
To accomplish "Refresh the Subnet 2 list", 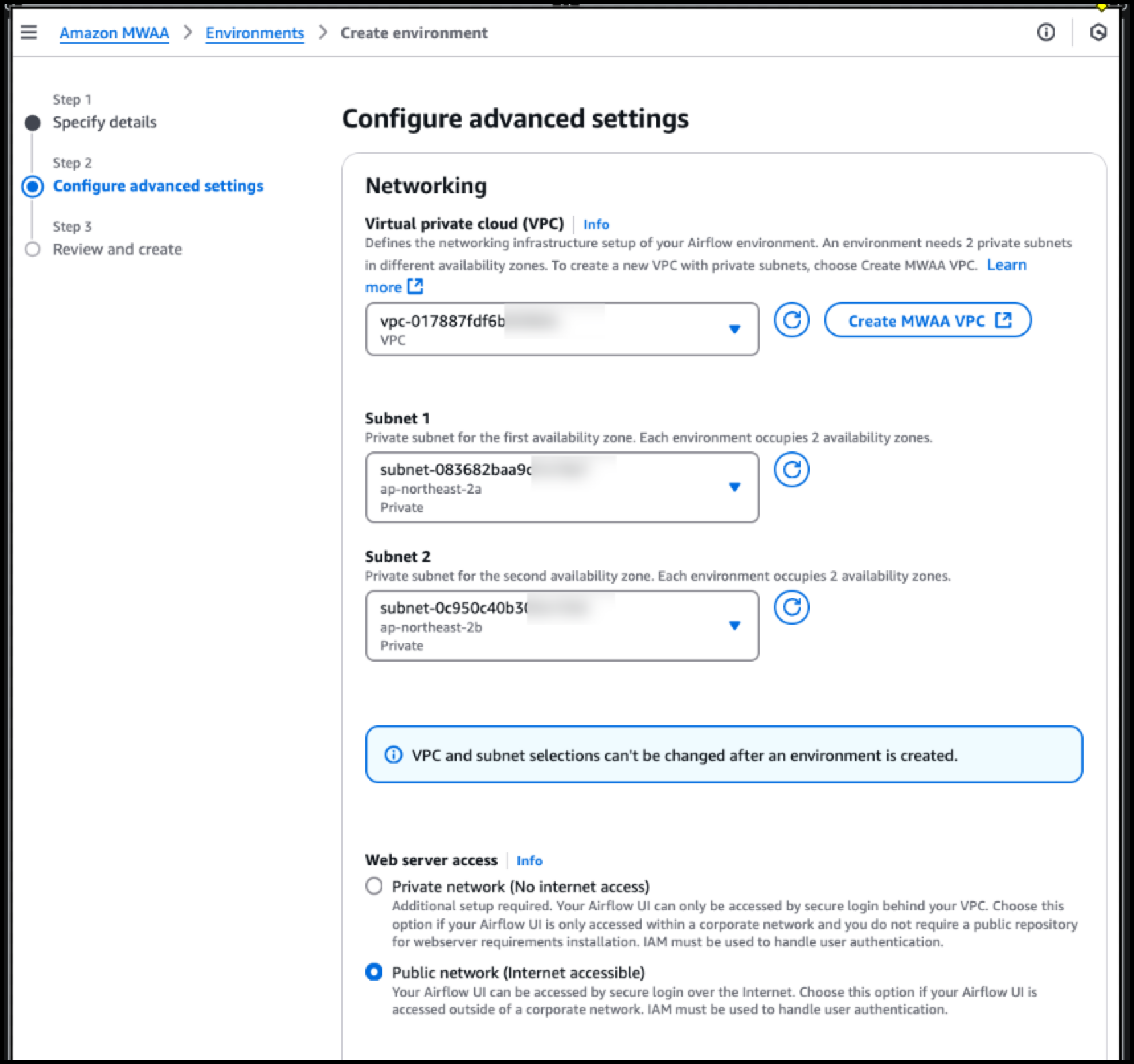I will click(791, 608).
